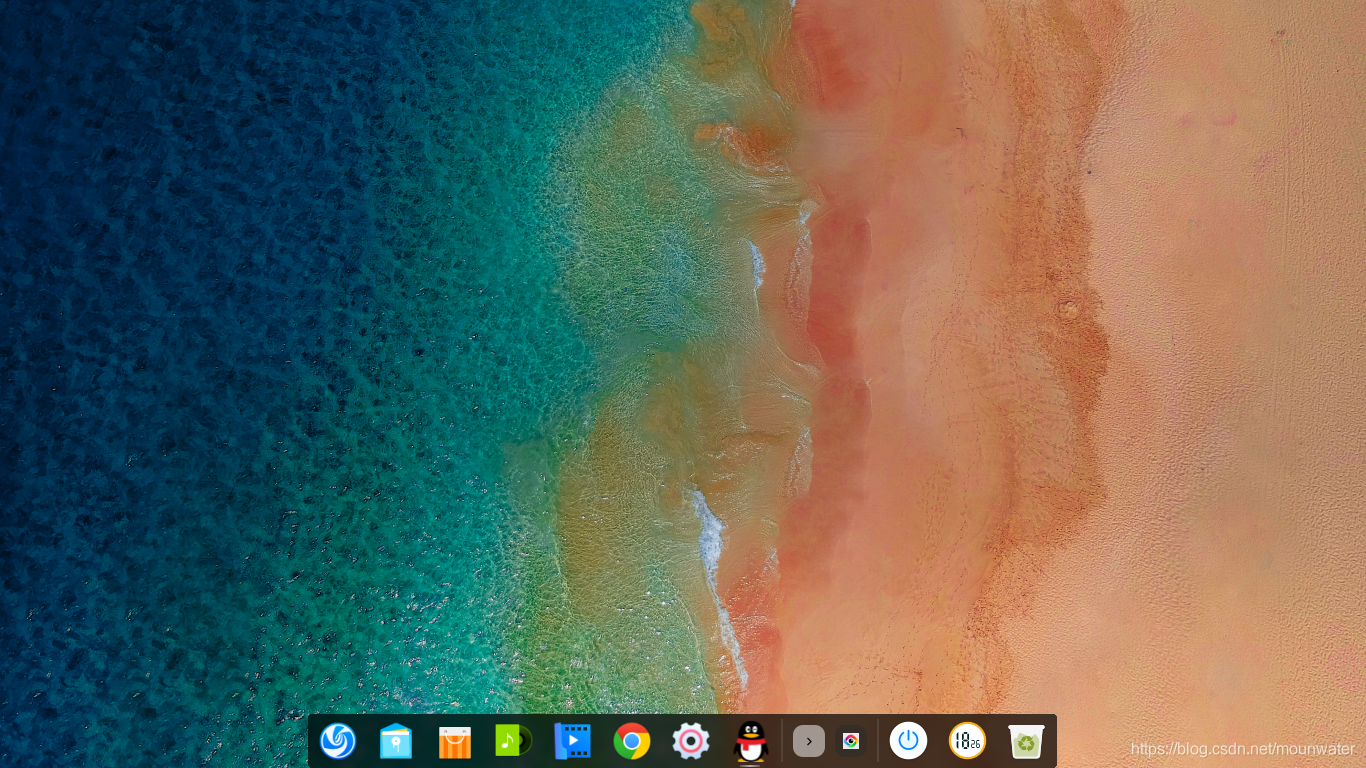The width and height of the screenshot is (1366, 768).
Task: Open the clock showing 18:26
Action: click(967, 741)
